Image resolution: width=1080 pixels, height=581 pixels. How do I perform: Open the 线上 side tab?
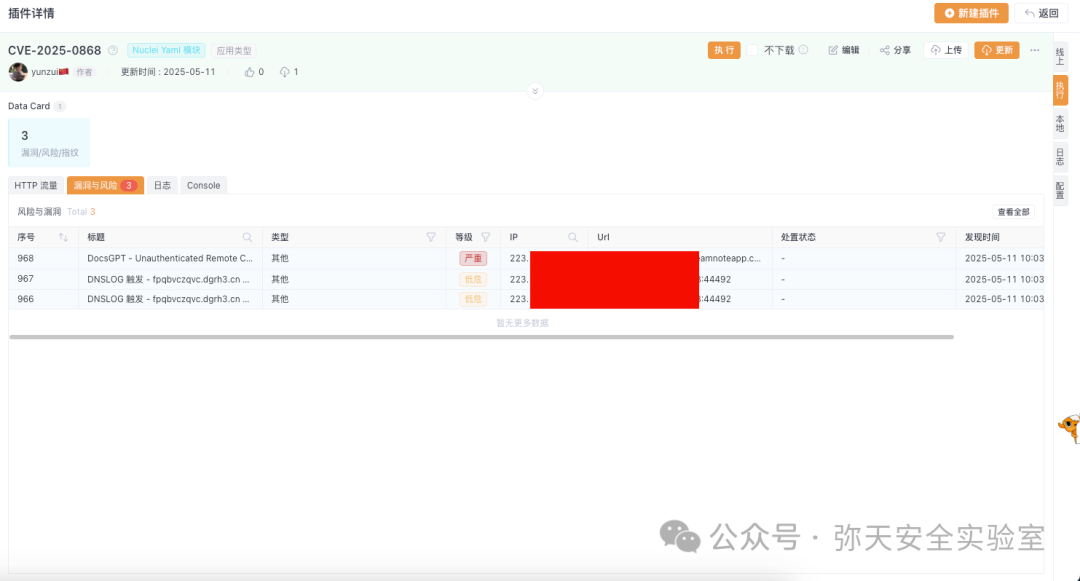click(x=1060, y=56)
